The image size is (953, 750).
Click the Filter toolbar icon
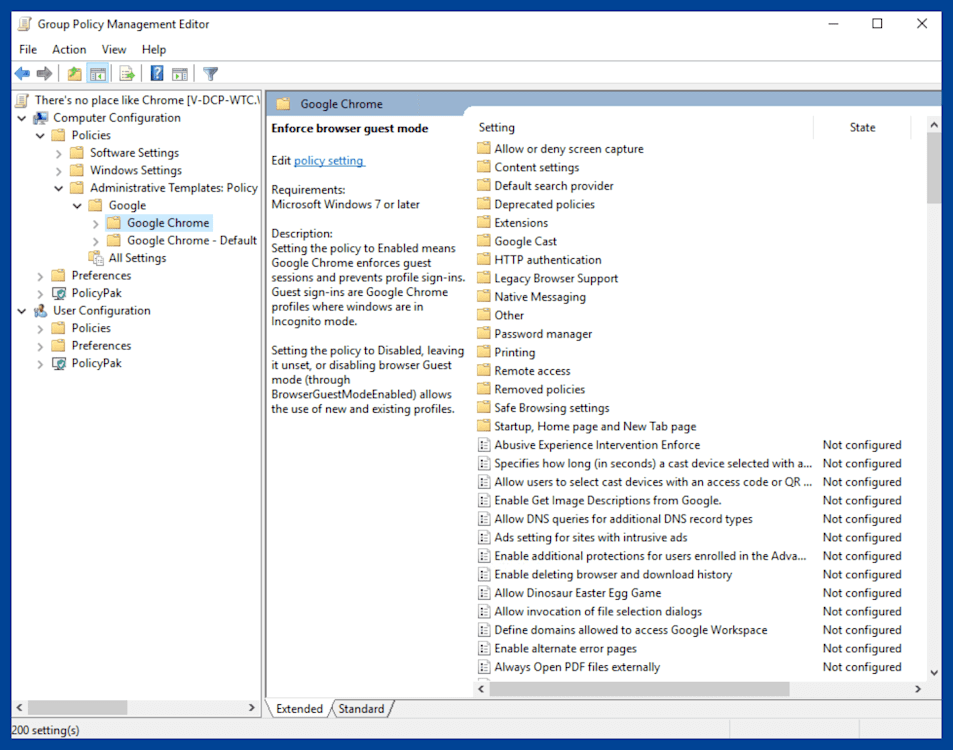[210, 72]
